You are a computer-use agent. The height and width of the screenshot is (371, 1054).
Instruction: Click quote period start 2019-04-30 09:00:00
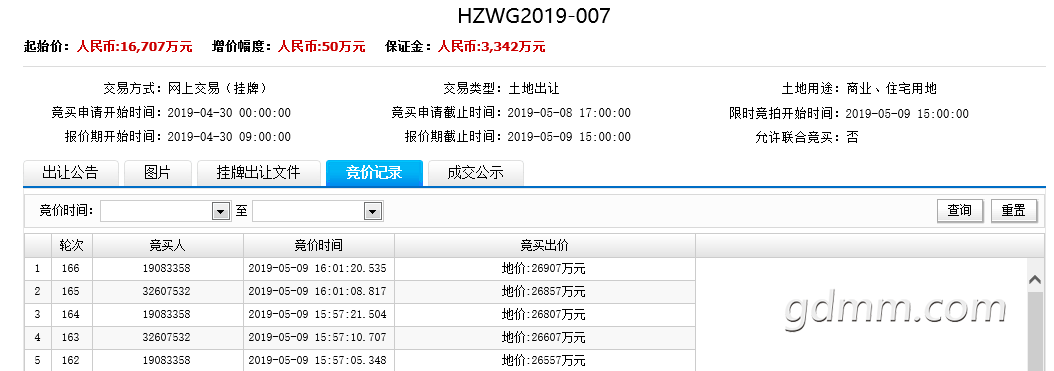coord(229,137)
